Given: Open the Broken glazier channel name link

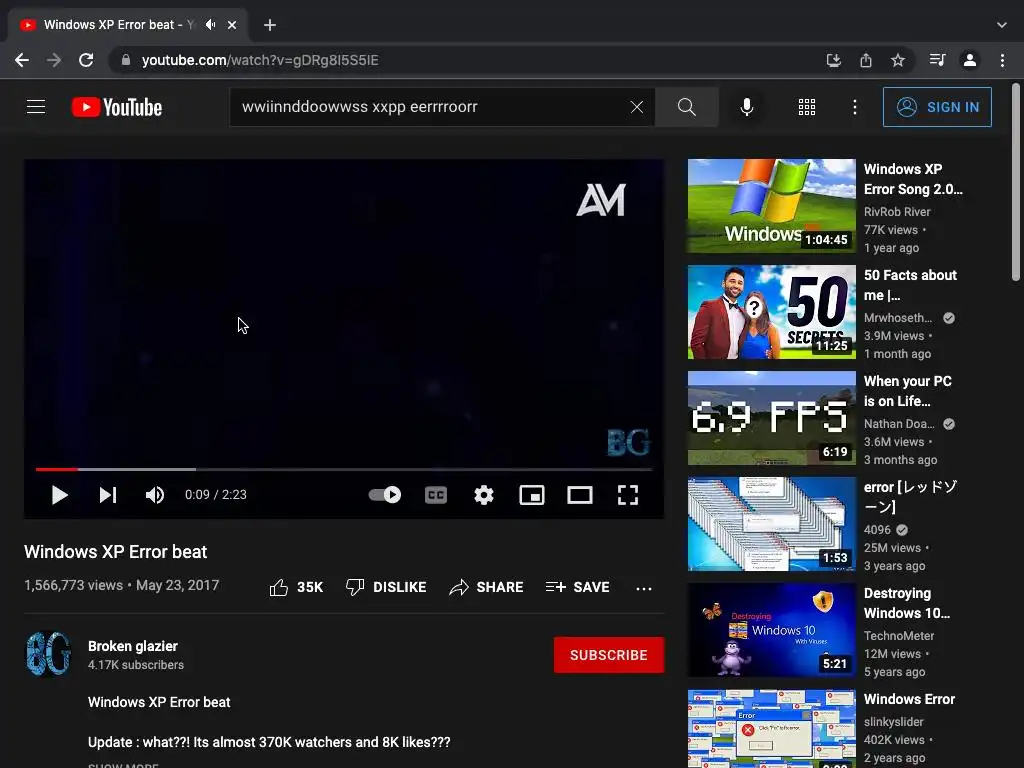Looking at the screenshot, I should pos(133,646).
